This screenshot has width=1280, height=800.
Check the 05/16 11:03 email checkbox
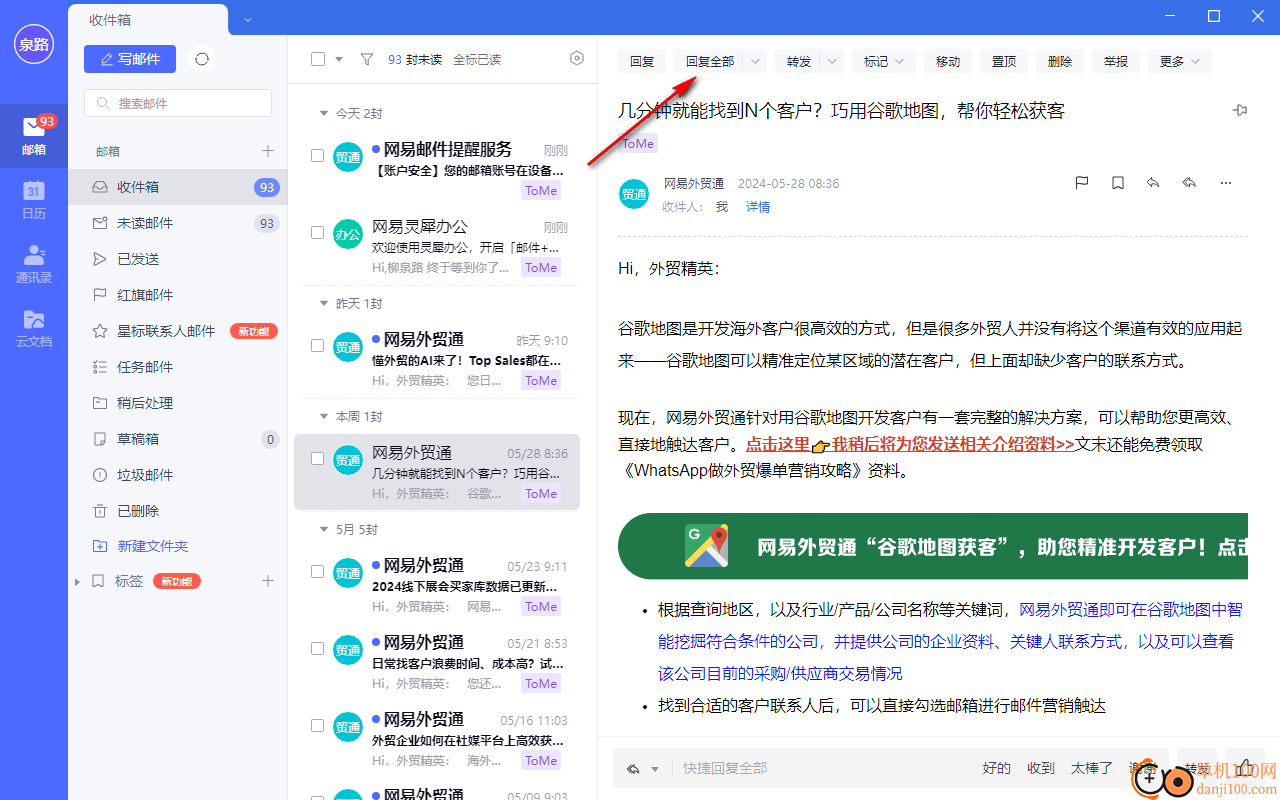(317, 726)
